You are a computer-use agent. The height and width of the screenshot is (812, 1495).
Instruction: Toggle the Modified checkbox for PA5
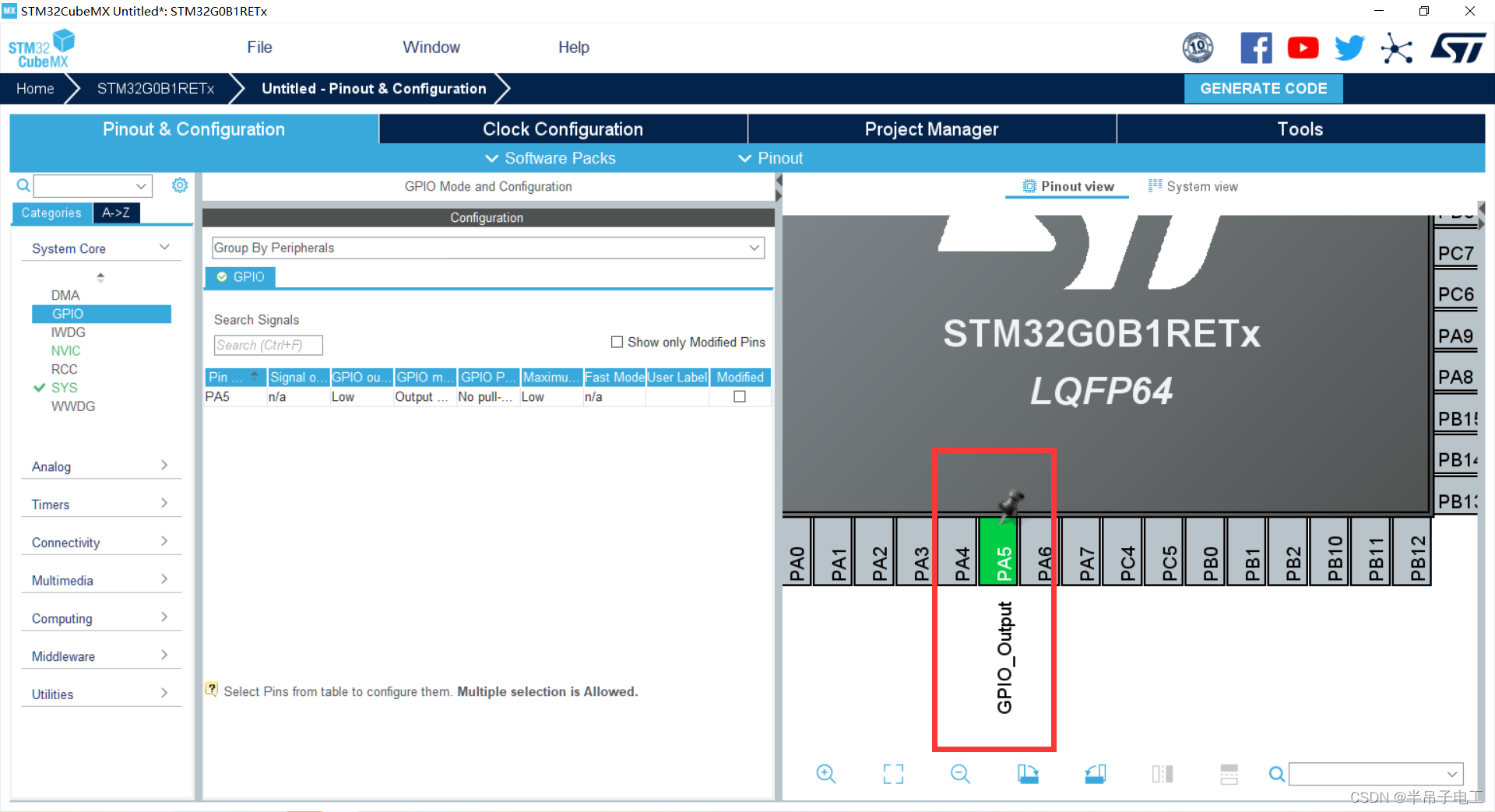[x=740, y=396]
